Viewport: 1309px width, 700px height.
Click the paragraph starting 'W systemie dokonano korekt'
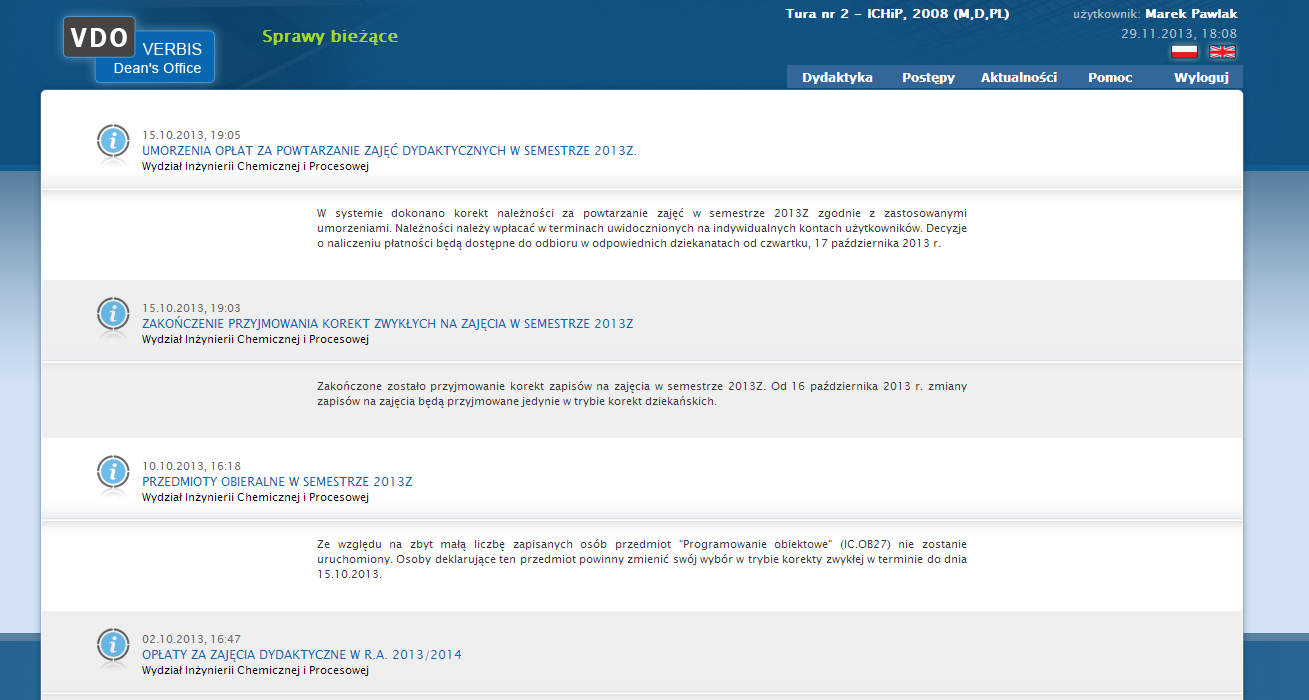[642, 228]
